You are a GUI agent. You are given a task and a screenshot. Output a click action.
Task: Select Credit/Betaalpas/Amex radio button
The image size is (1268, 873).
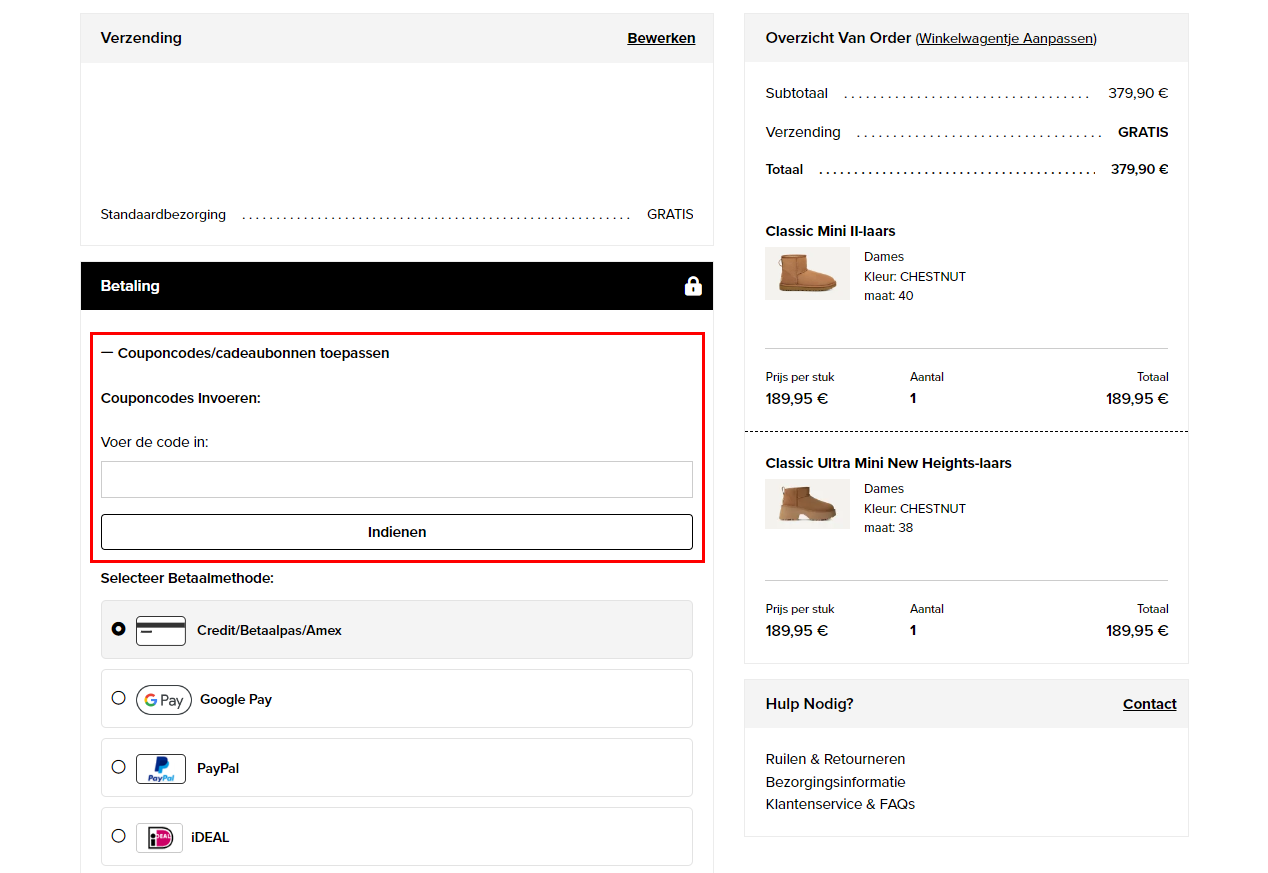coord(119,630)
